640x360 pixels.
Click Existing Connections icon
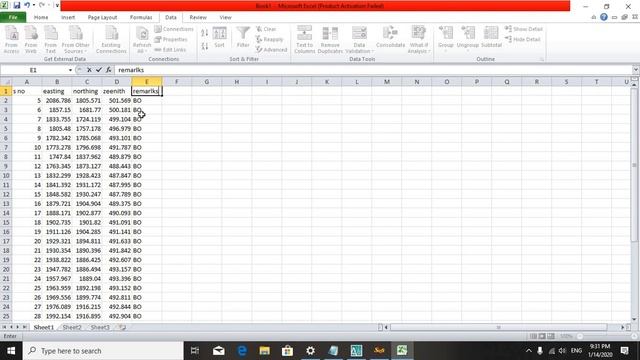111,40
